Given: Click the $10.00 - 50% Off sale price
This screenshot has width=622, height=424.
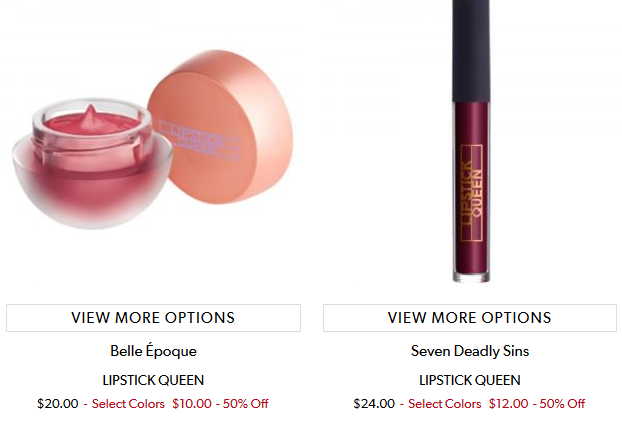Looking at the screenshot, I should point(220,404).
